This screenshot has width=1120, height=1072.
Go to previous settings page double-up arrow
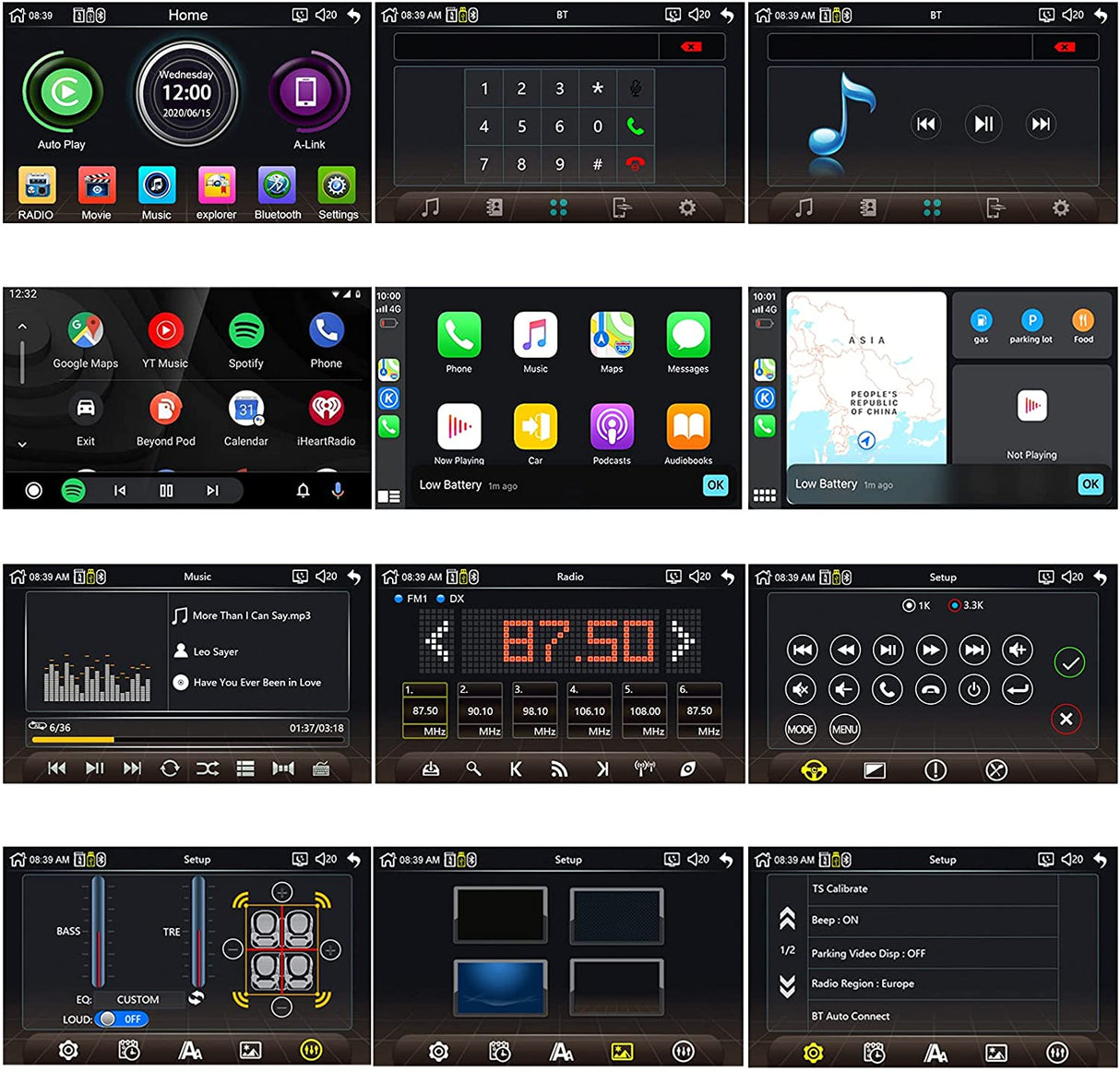pos(787,918)
